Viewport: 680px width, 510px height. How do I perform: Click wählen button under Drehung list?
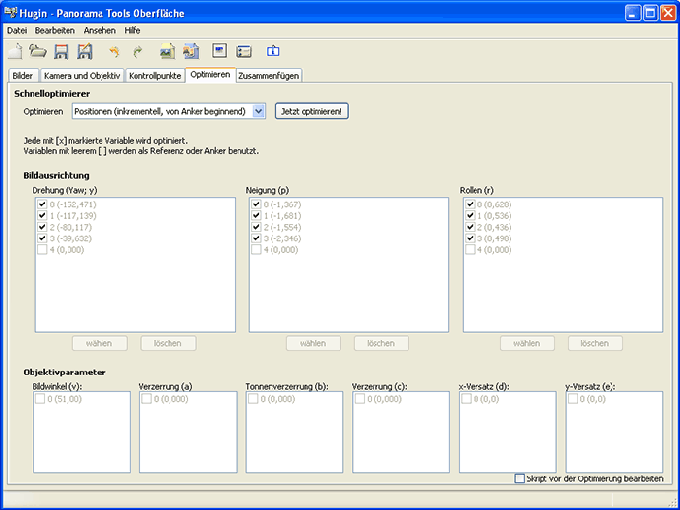99,343
